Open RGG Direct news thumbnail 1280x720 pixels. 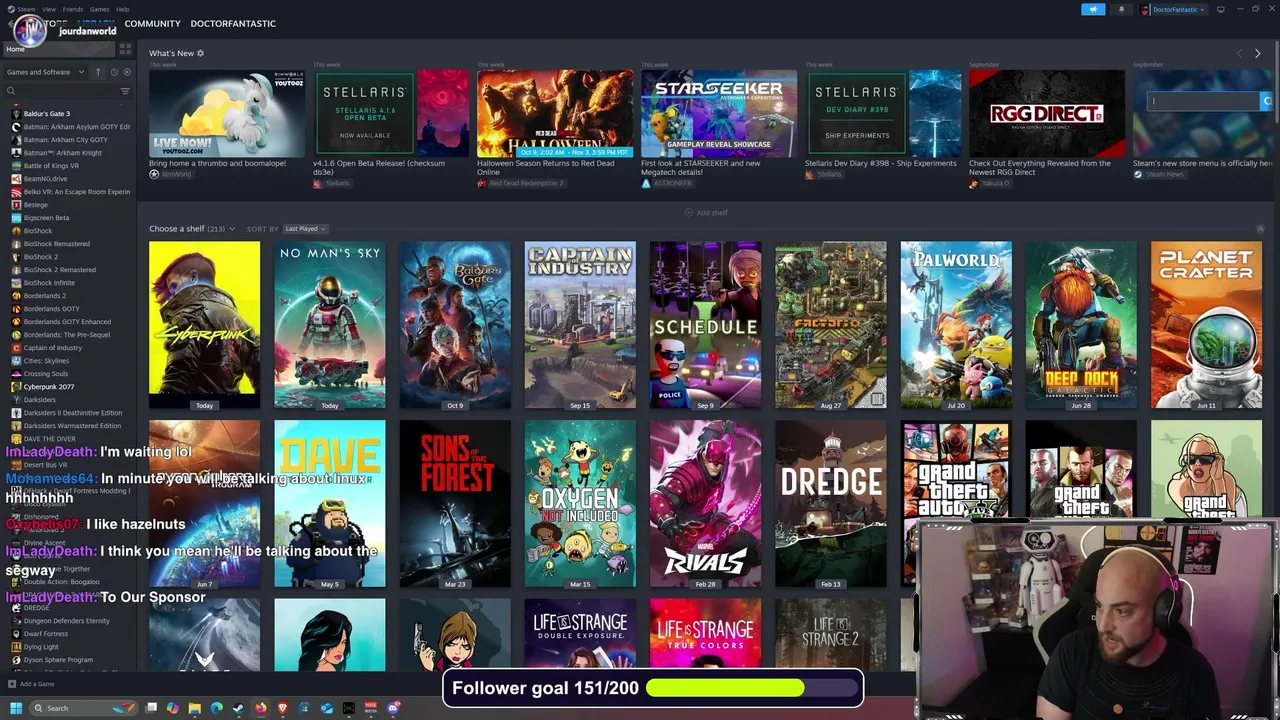pyautogui.click(x=1047, y=113)
